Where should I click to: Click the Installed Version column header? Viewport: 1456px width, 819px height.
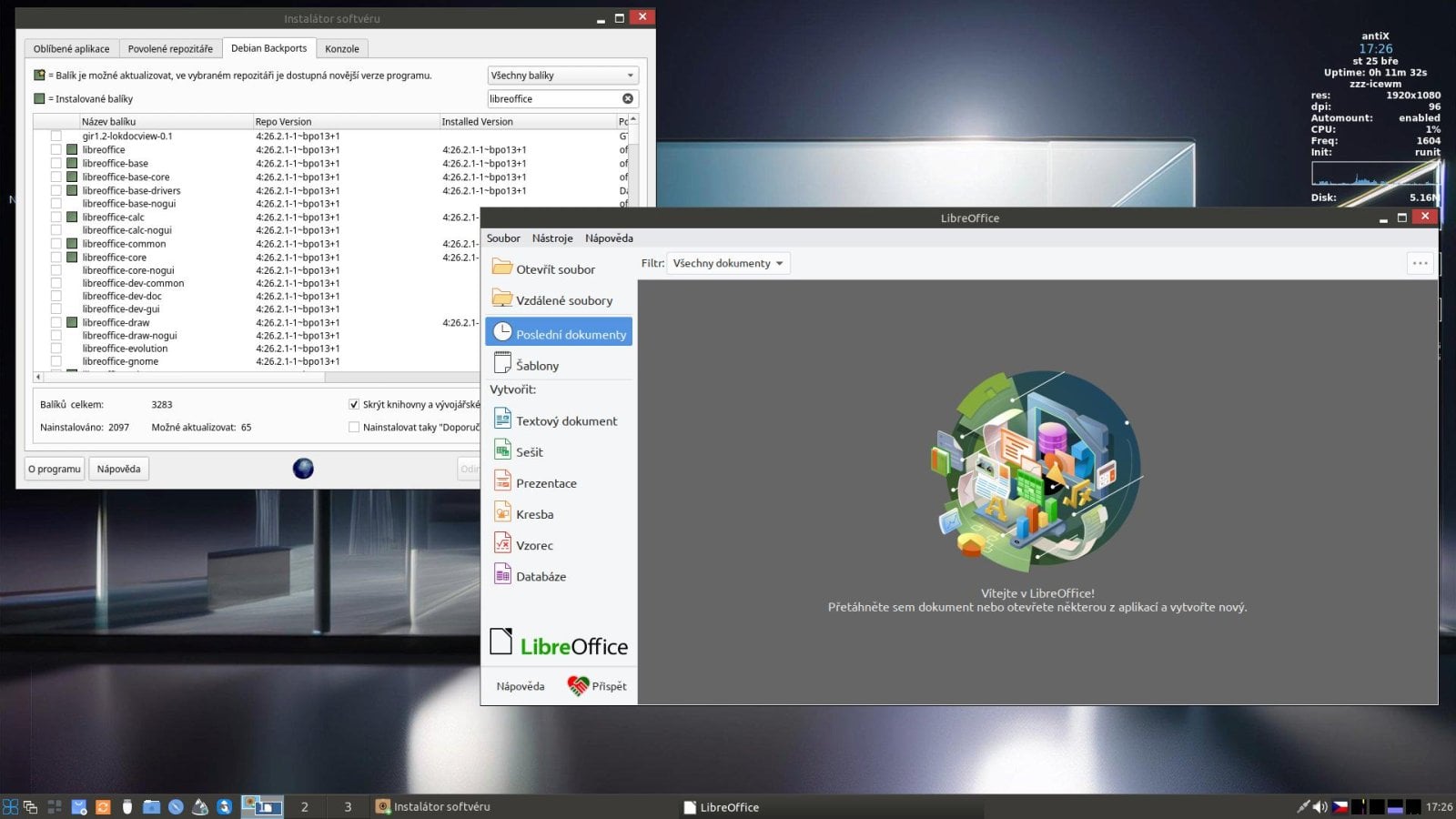click(x=528, y=121)
